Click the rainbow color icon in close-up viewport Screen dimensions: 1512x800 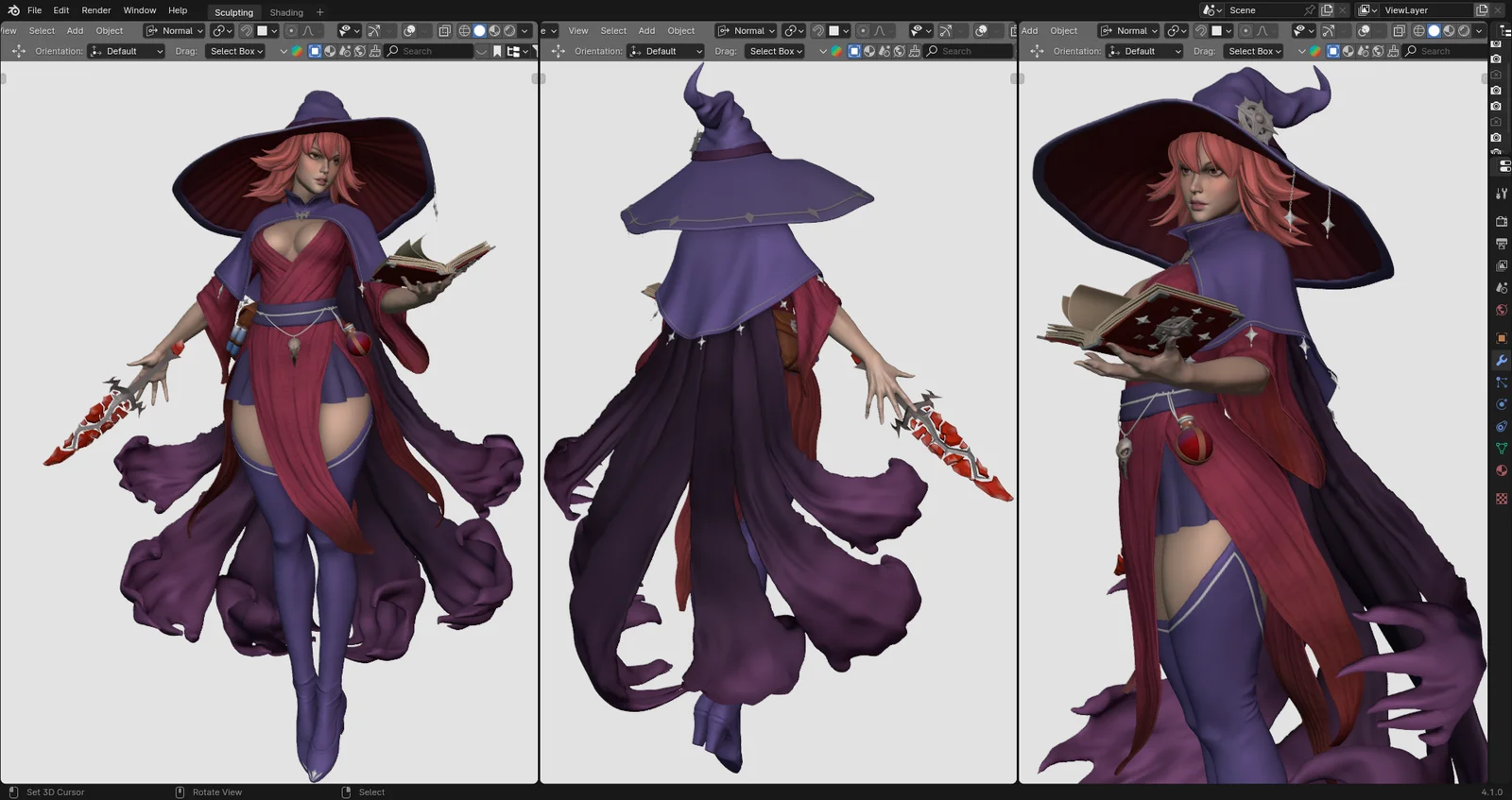coord(1315,51)
